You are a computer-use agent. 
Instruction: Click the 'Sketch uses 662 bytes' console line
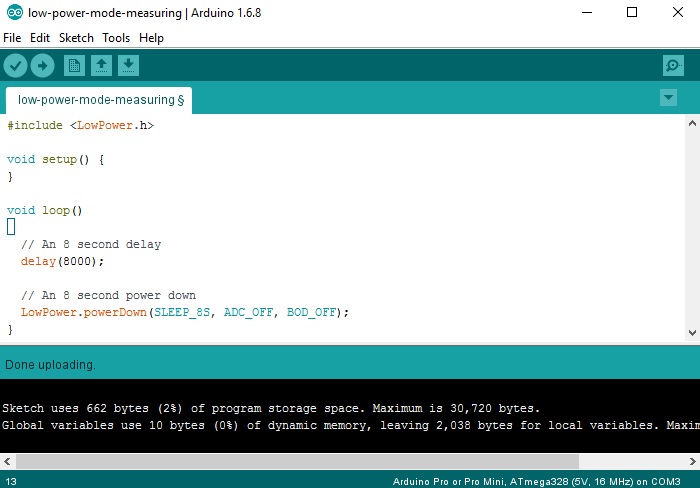271,408
